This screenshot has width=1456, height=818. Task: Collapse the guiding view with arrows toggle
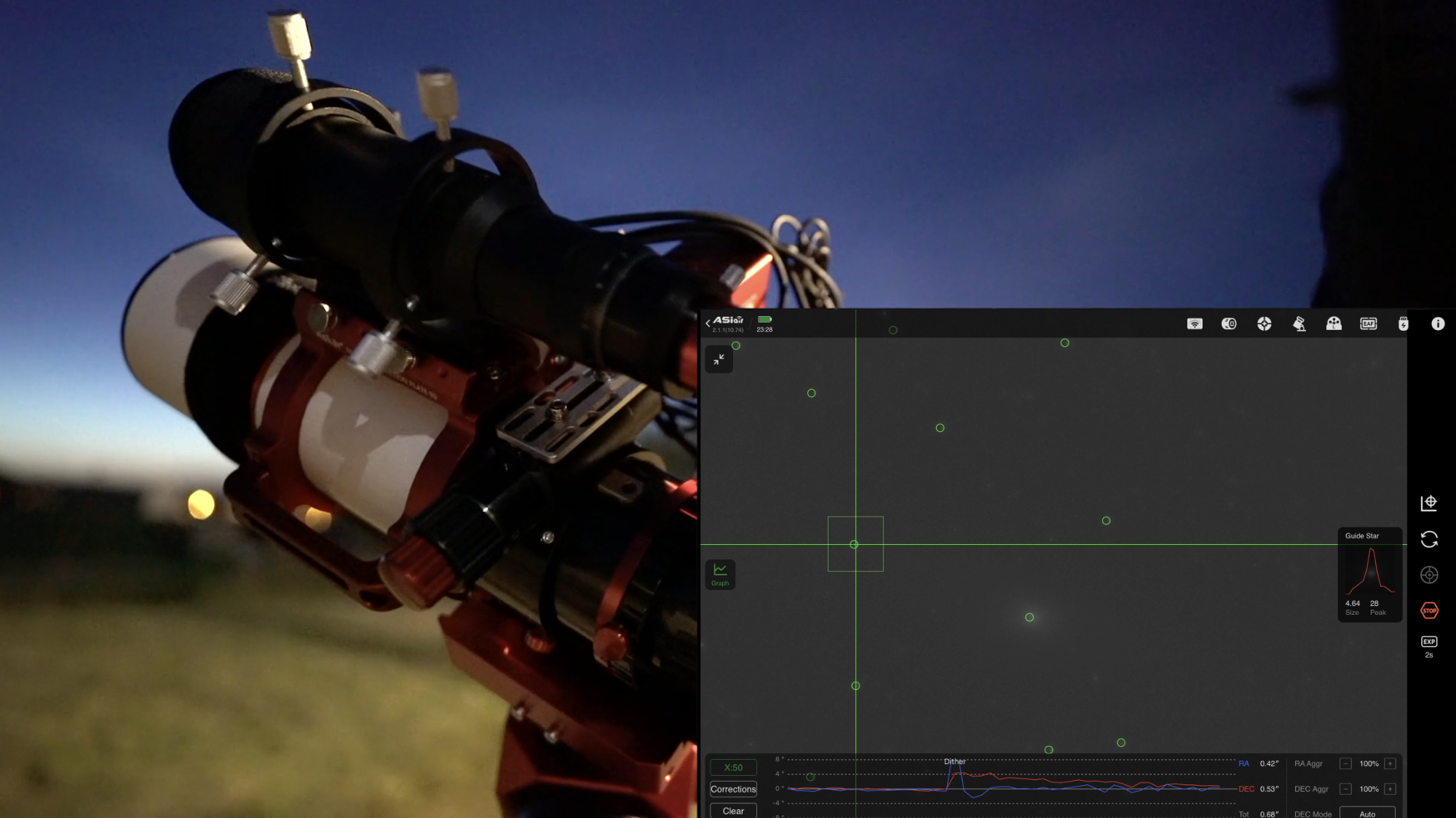[719, 359]
